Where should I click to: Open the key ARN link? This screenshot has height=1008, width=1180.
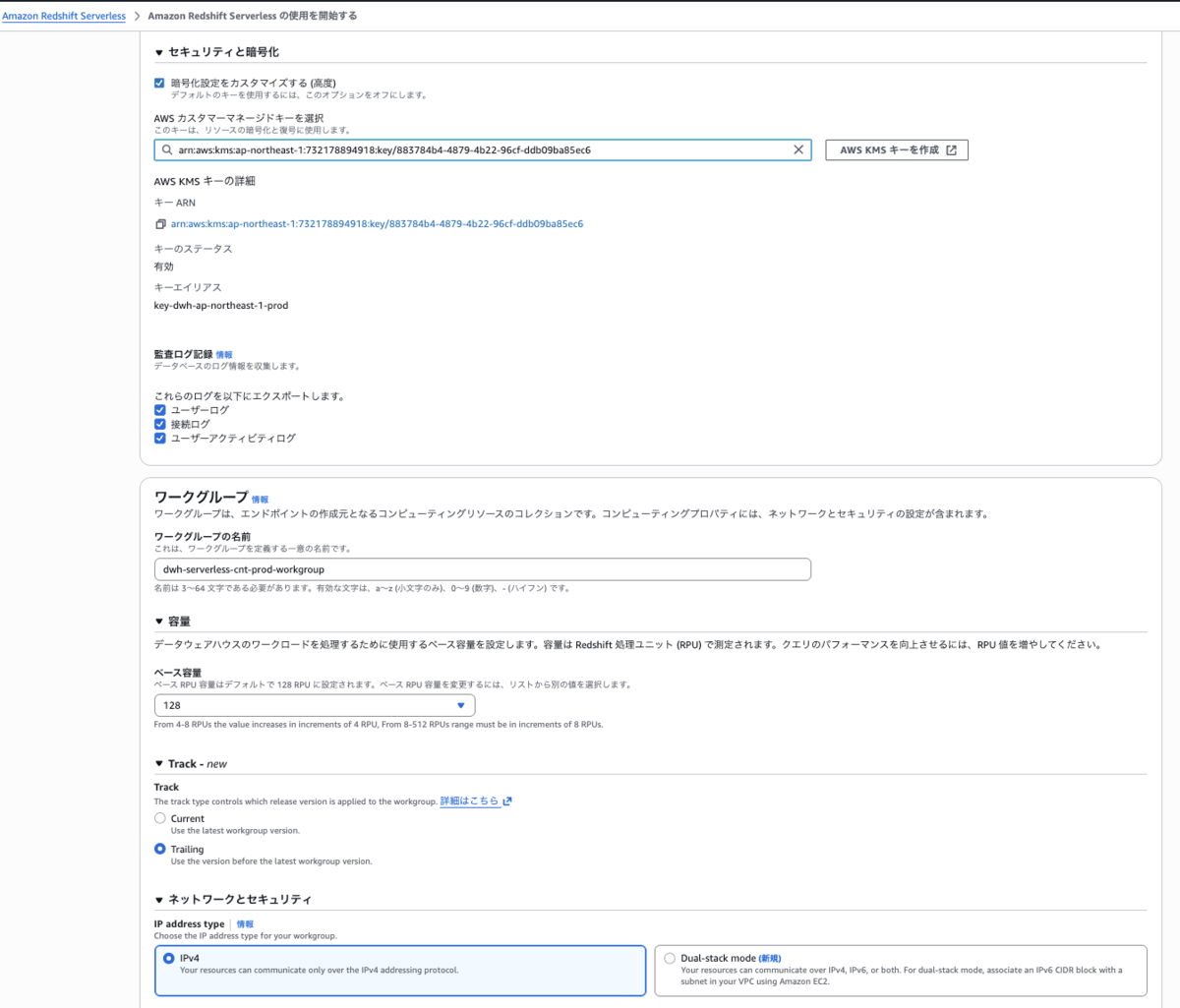pos(377,224)
